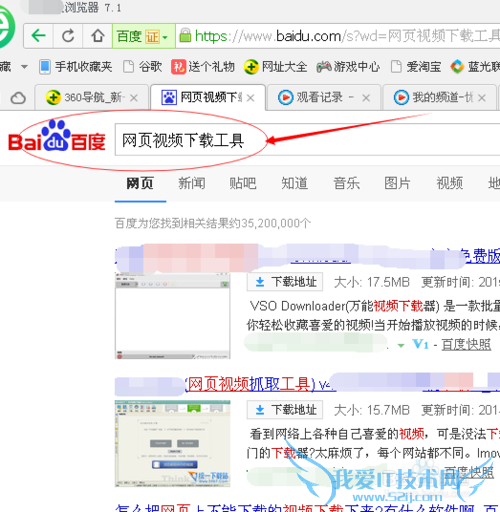Open the 爱淘宝 bookmark
The height and width of the screenshot is (512, 500).
click(416, 67)
